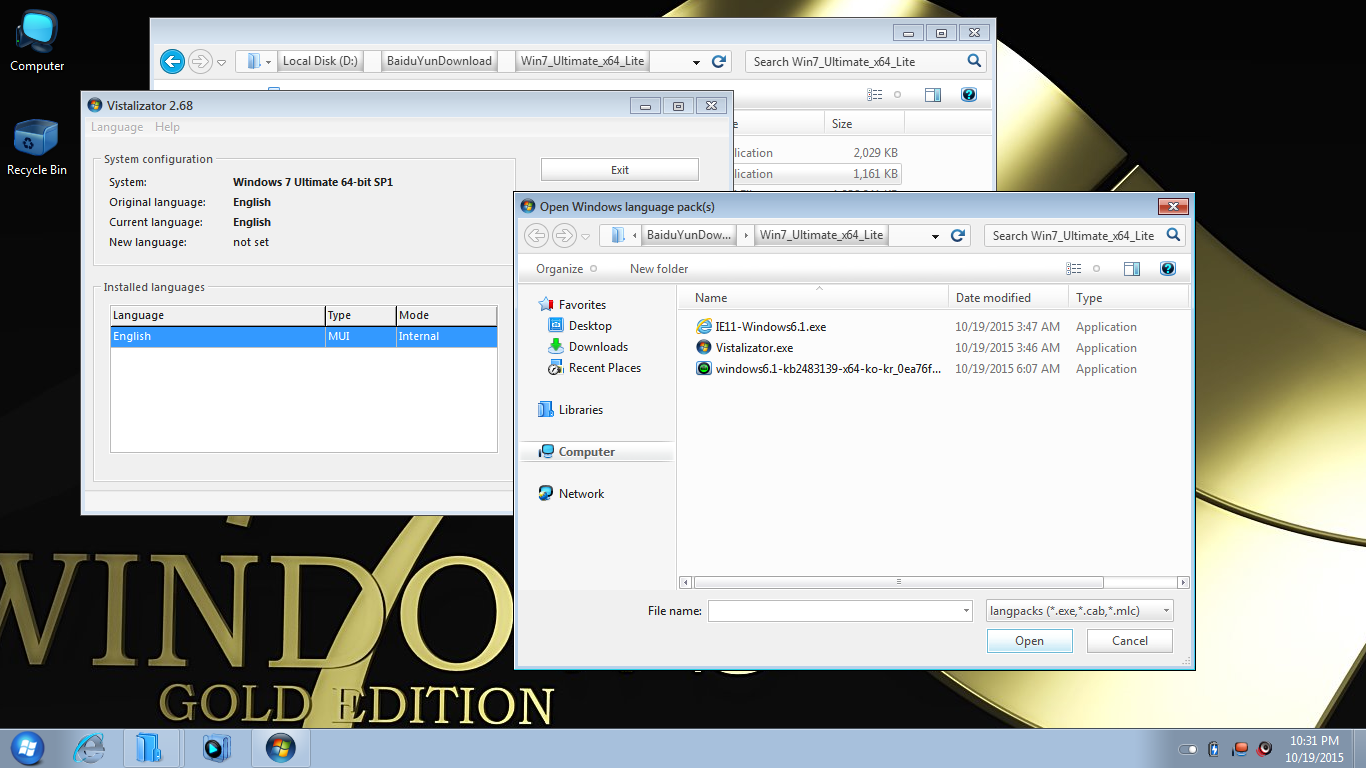
Task: Click view options arrow in Open dialog
Action: pyautogui.click(x=1096, y=269)
